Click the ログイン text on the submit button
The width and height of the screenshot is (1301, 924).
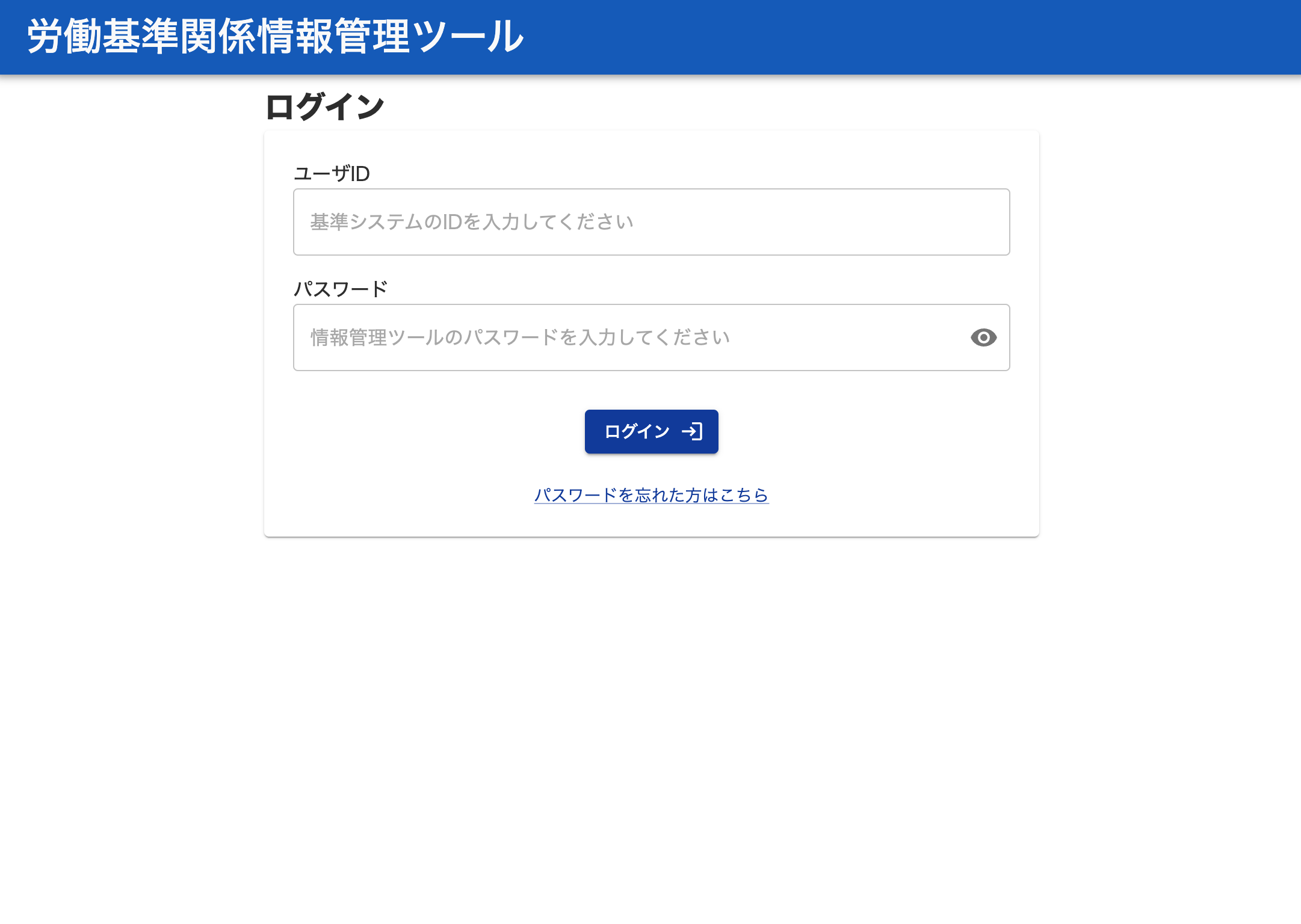click(x=637, y=431)
